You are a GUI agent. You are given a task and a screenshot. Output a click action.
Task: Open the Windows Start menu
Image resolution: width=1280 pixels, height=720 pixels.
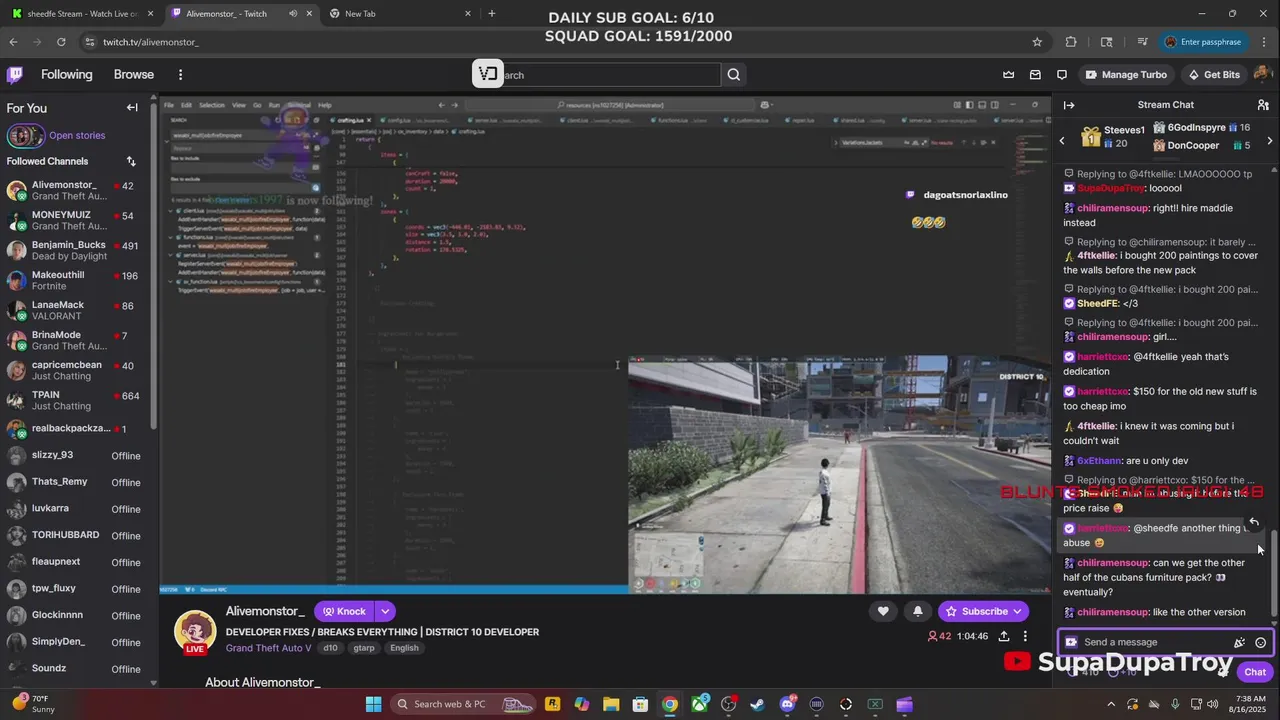coord(373,704)
